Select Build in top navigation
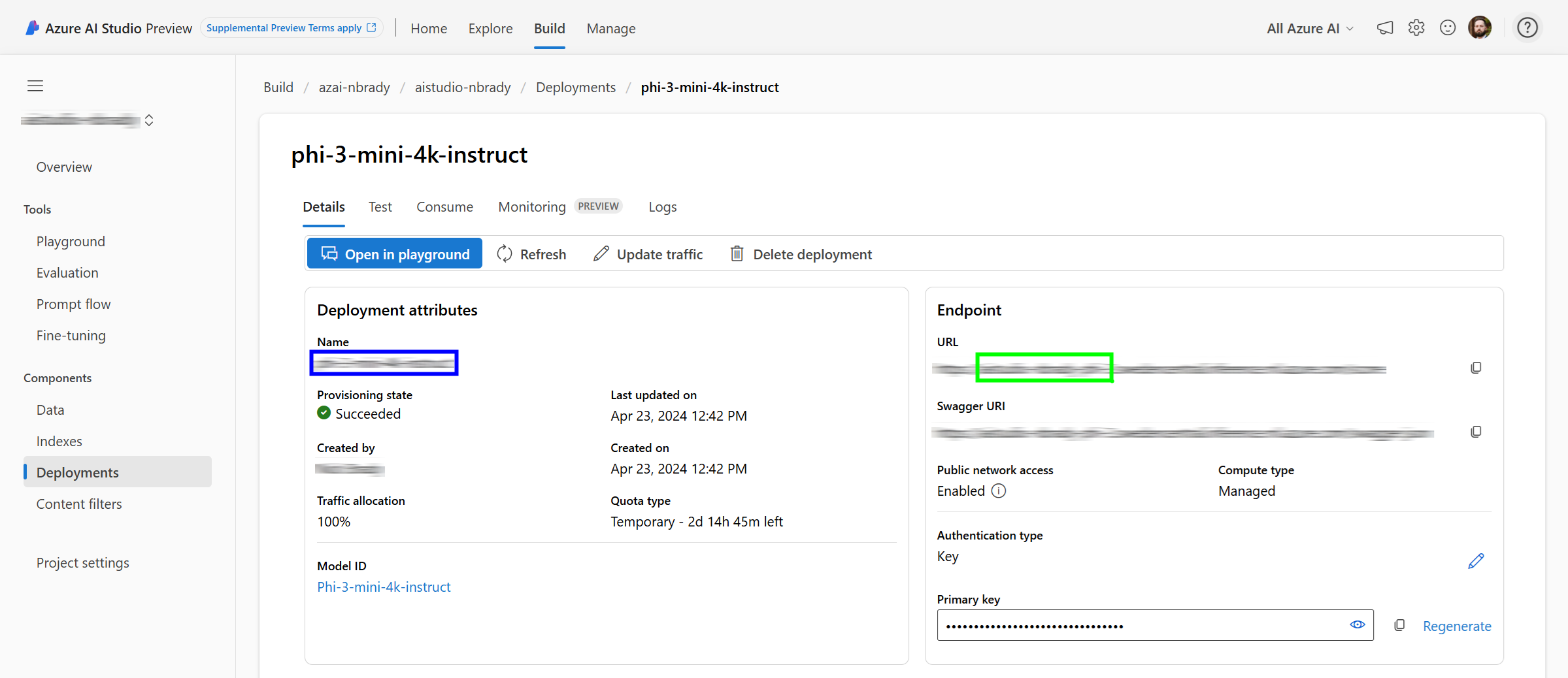Viewport: 1568px width, 678px height. coord(549,28)
